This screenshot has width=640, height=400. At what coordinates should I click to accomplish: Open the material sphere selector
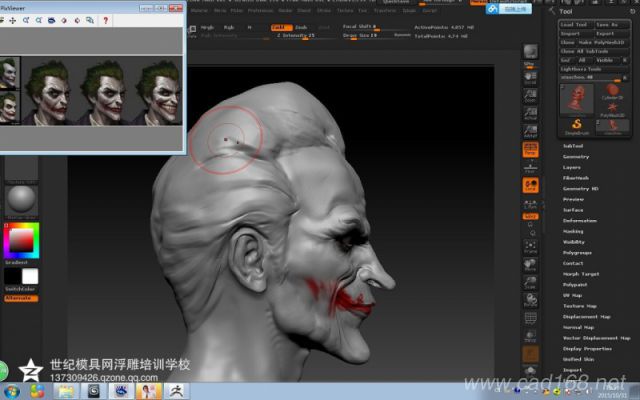tap(21, 199)
